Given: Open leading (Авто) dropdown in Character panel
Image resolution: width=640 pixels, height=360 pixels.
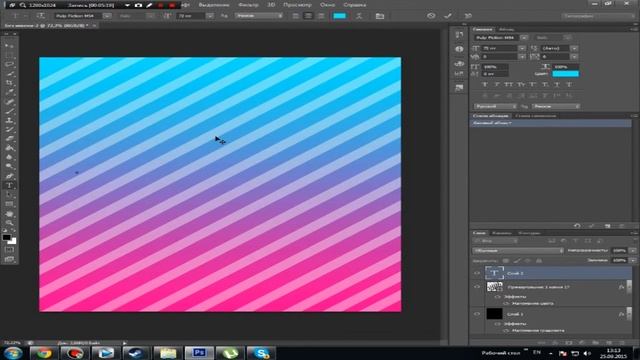Looking at the screenshot, I should click(x=574, y=48).
